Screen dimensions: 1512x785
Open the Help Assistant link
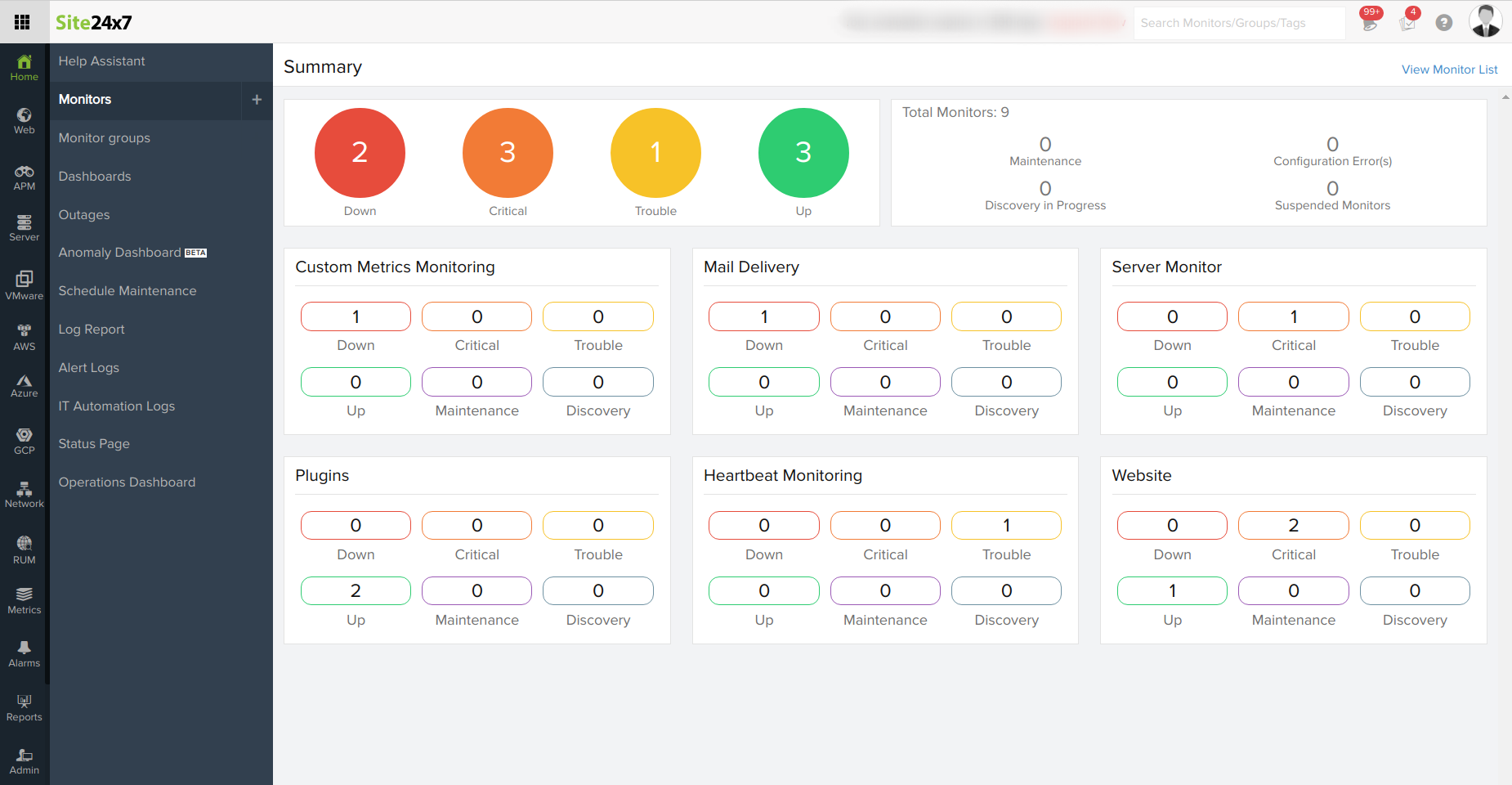tap(101, 61)
